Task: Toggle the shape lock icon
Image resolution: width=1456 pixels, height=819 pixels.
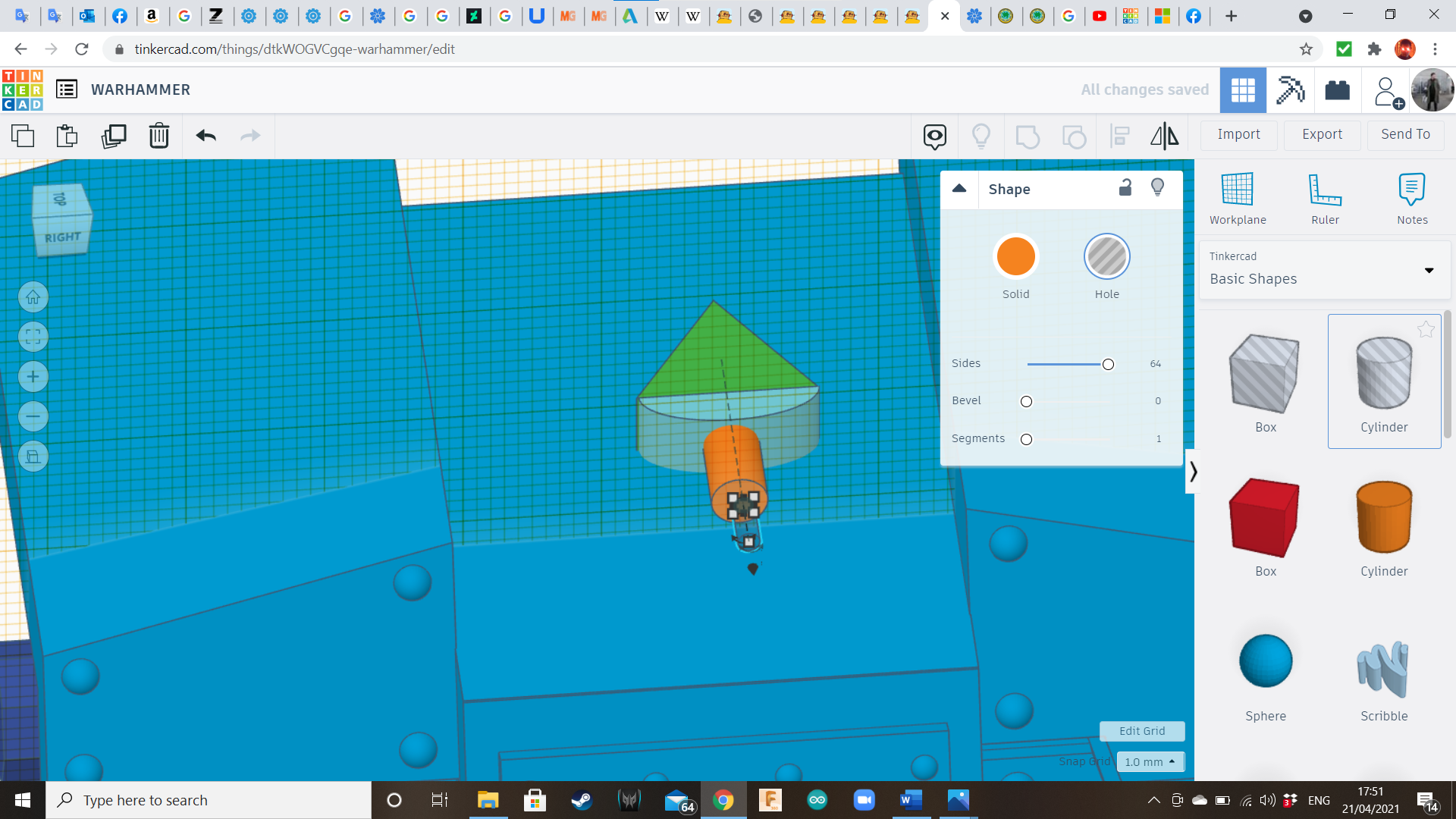Action: 1125,187
